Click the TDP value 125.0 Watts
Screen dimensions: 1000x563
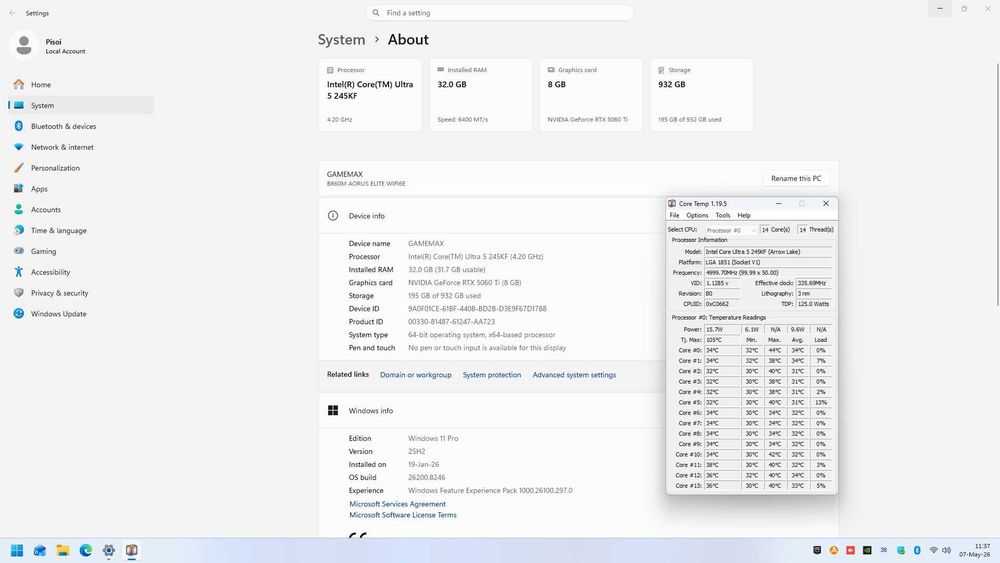coord(813,304)
